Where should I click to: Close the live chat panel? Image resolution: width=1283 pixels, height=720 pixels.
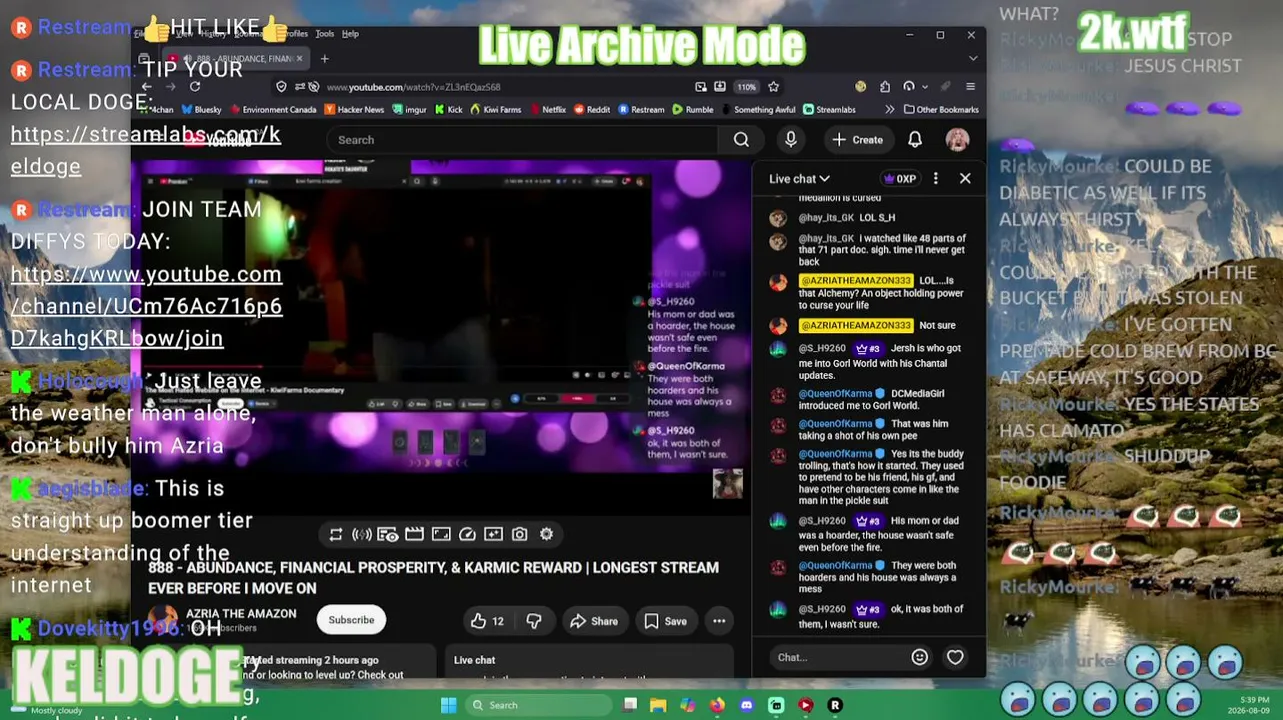point(965,179)
